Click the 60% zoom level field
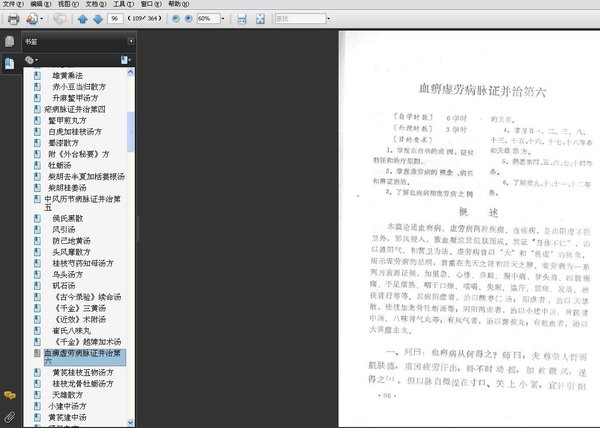 click(x=209, y=18)
